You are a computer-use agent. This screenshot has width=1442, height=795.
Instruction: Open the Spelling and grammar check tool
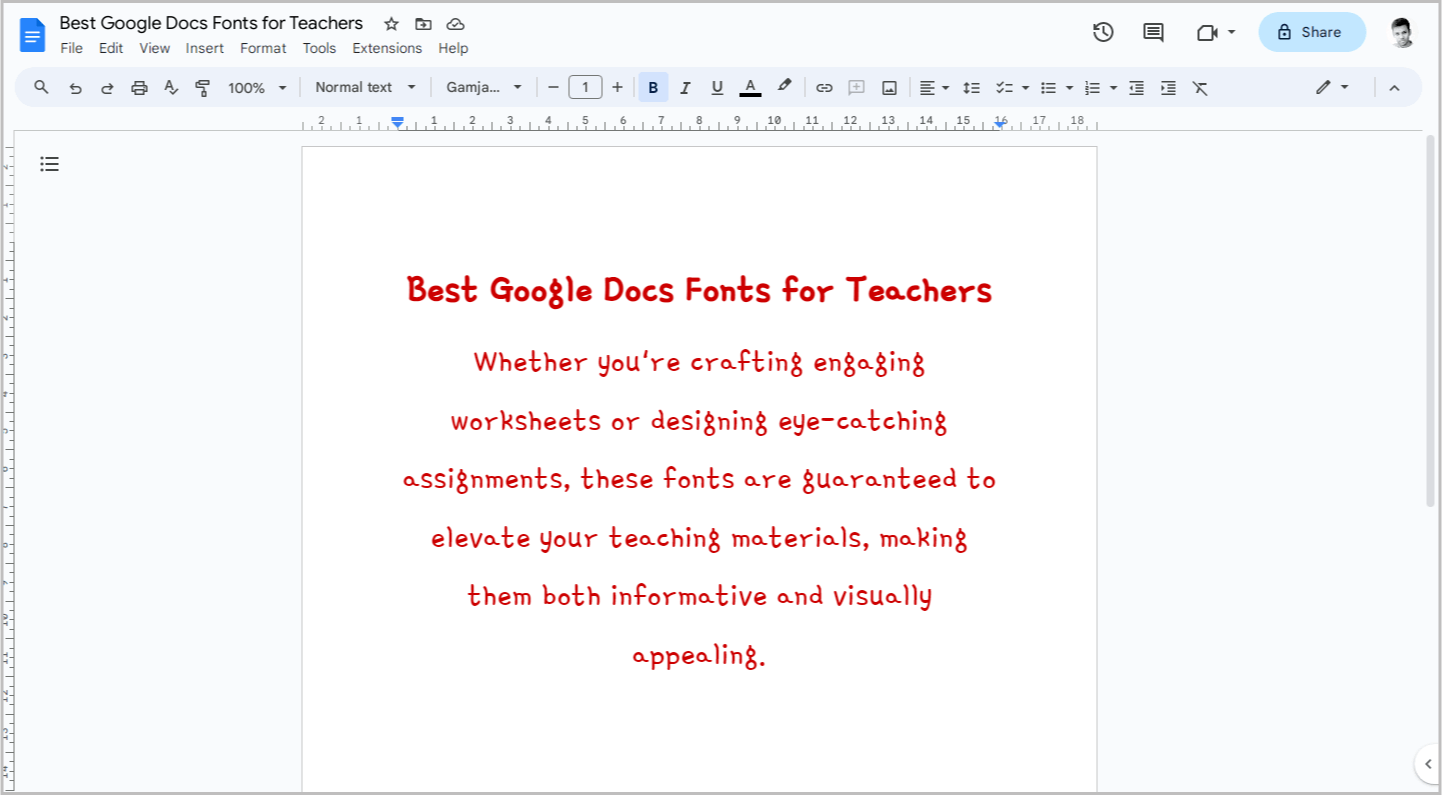tap(171, 87)
